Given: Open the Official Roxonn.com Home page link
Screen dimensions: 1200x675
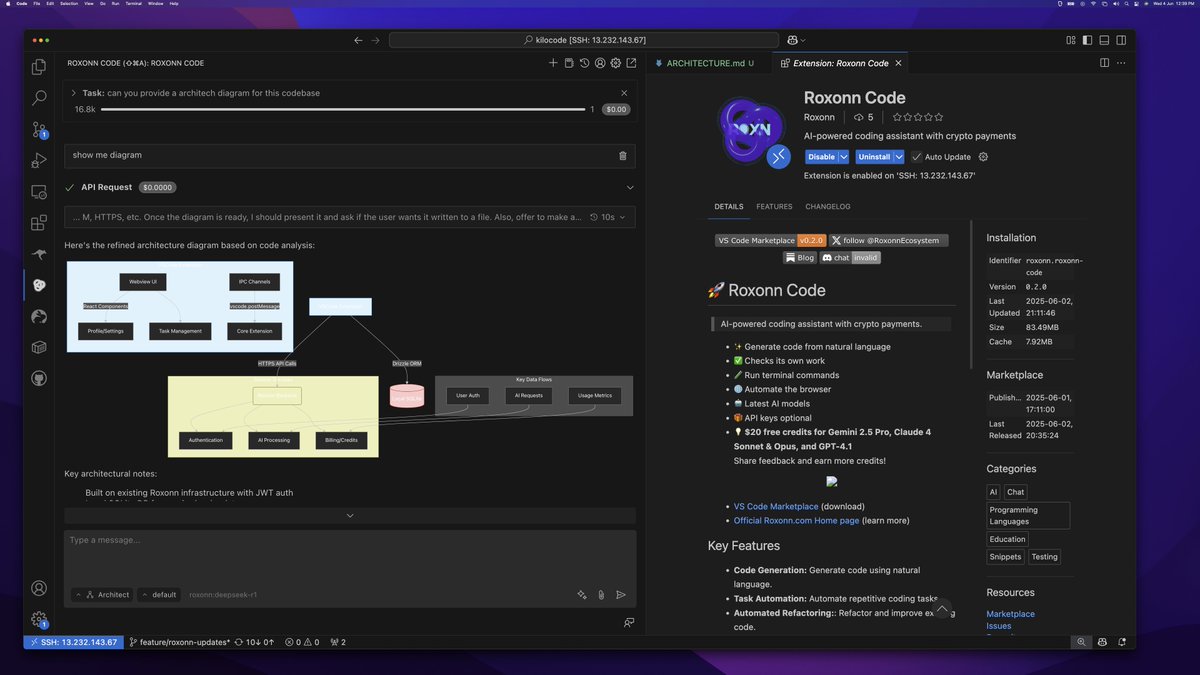Looking at the screenshot, I should (x=796, y=520).
